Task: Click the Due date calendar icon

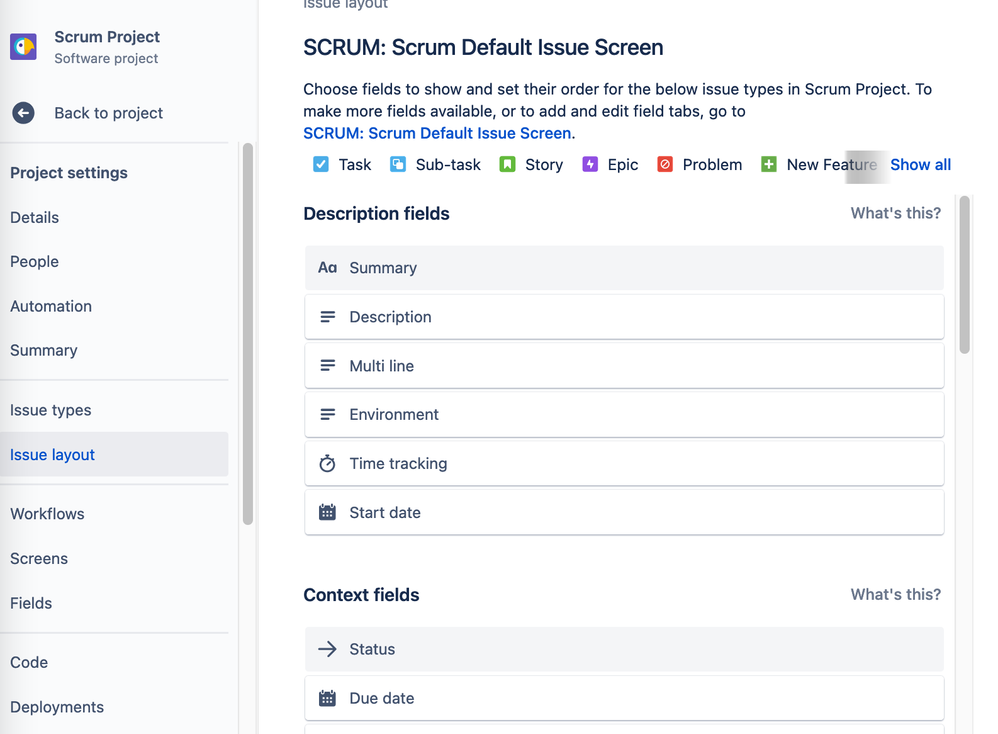Action: pyautogui.click(x=327, y=699)
